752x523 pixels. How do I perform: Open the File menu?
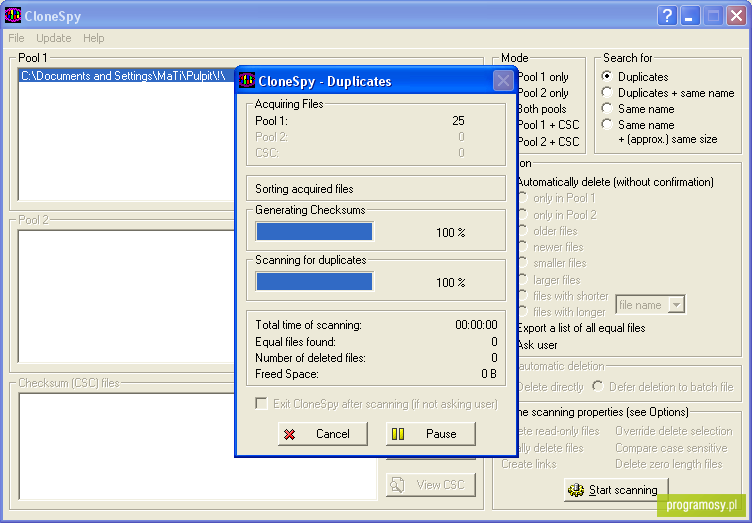pyautogui.click(x=16, y=38)
